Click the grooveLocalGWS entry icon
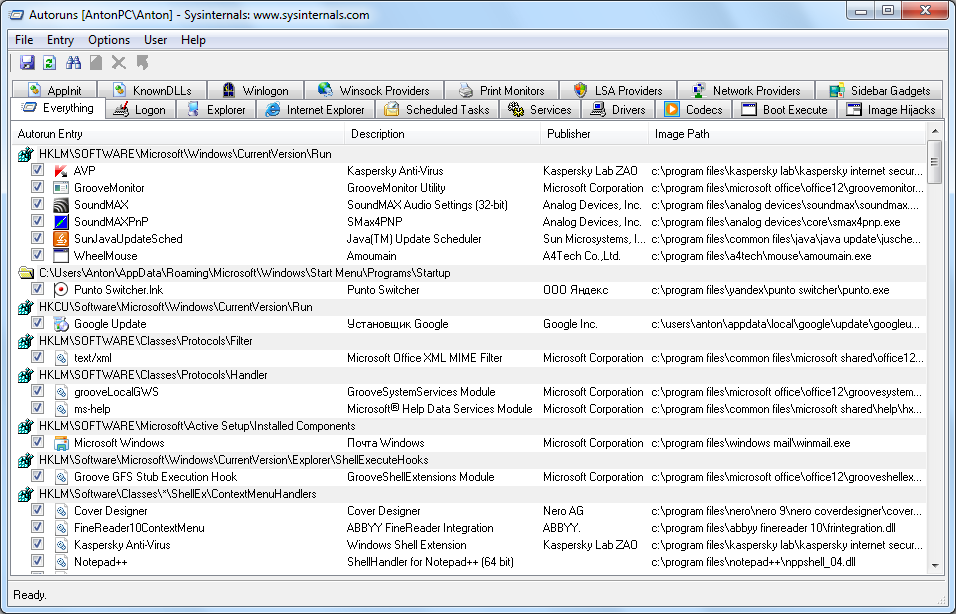 pyautogui.click(x=60, y=392)
